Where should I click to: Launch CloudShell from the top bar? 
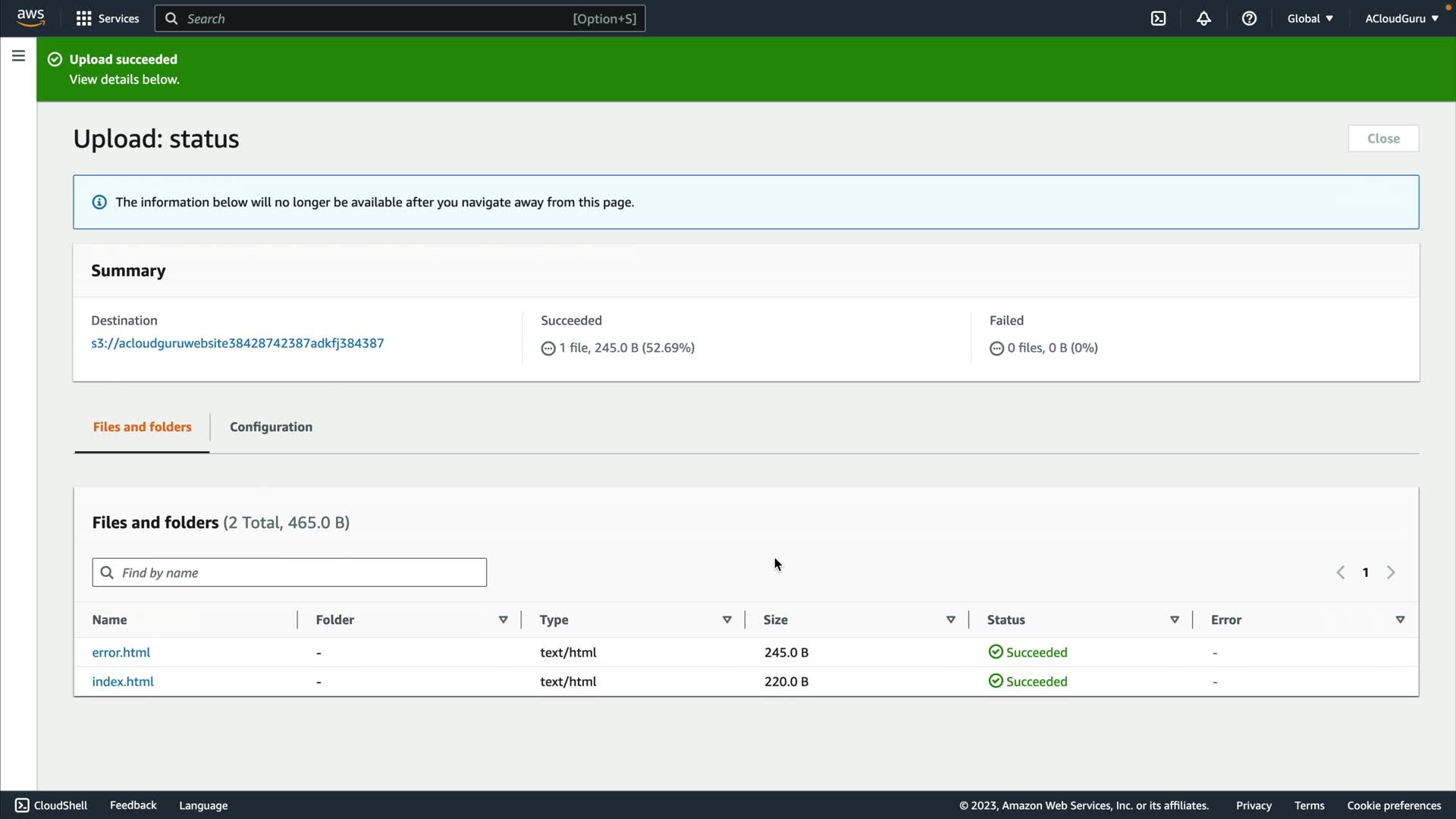[1158, 18]
